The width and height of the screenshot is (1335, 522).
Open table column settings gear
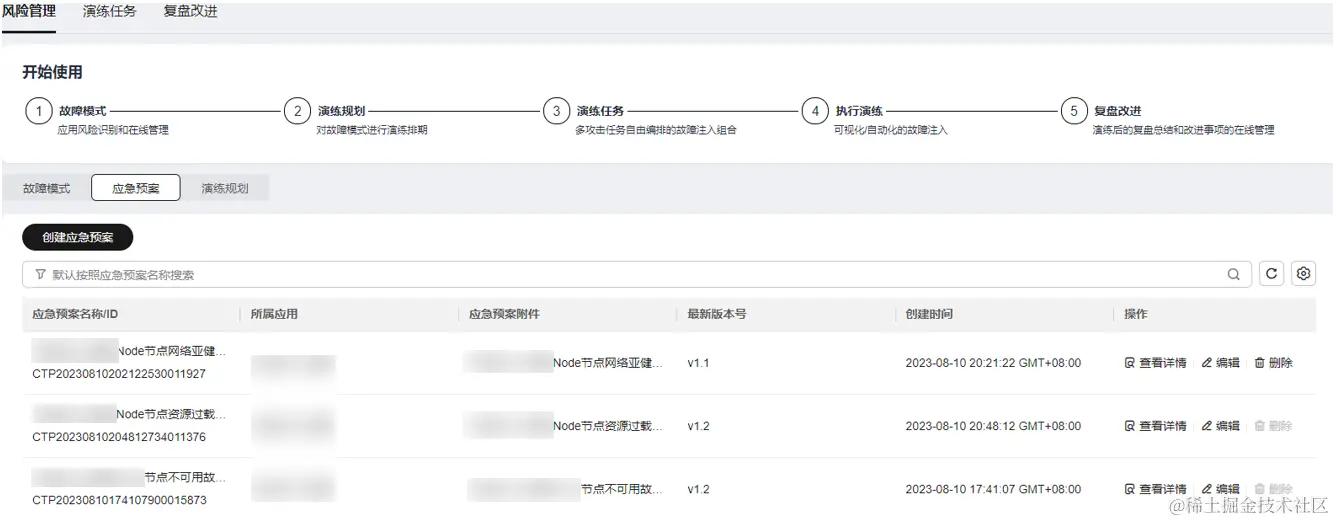pyautogui.click(x=1303, y=274)
